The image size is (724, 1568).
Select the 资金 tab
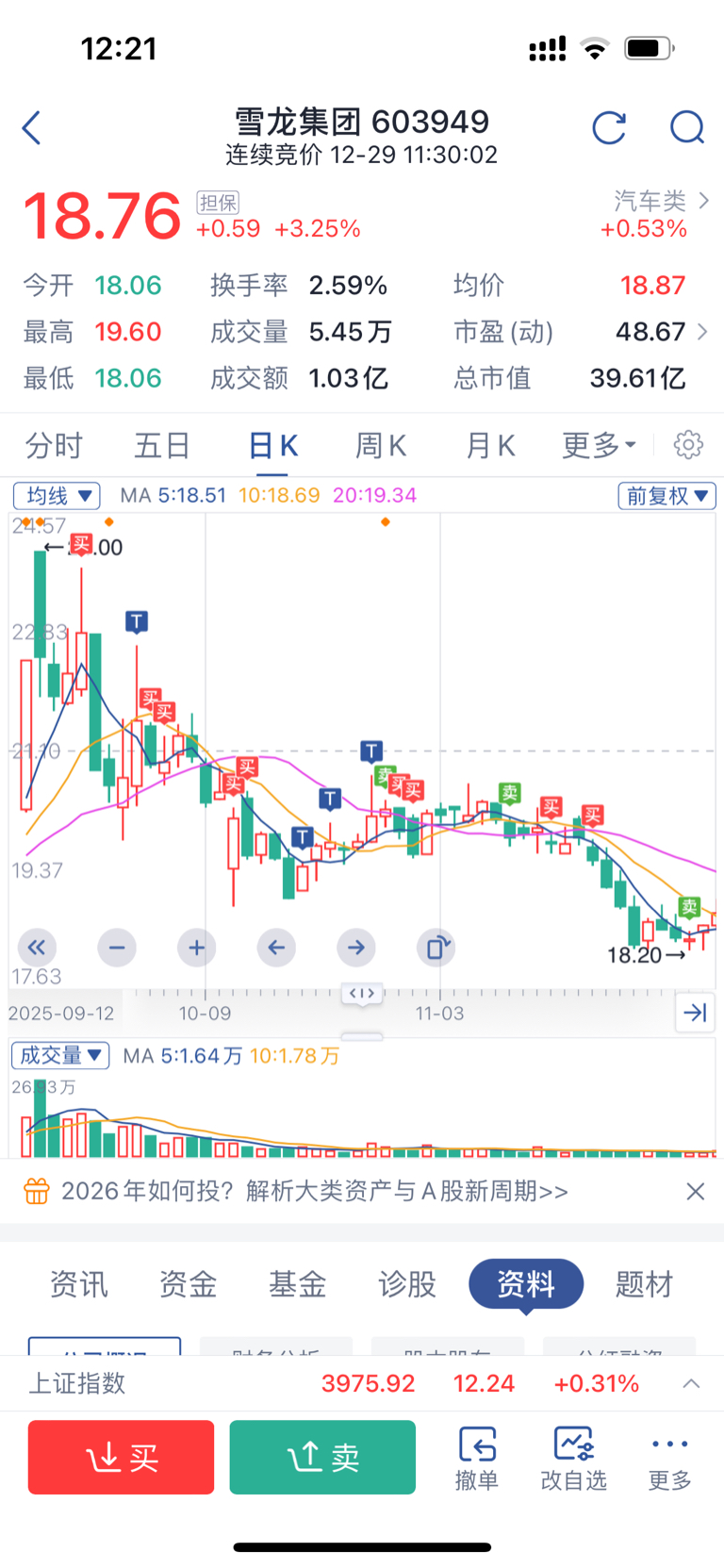tap(188, 1283)
